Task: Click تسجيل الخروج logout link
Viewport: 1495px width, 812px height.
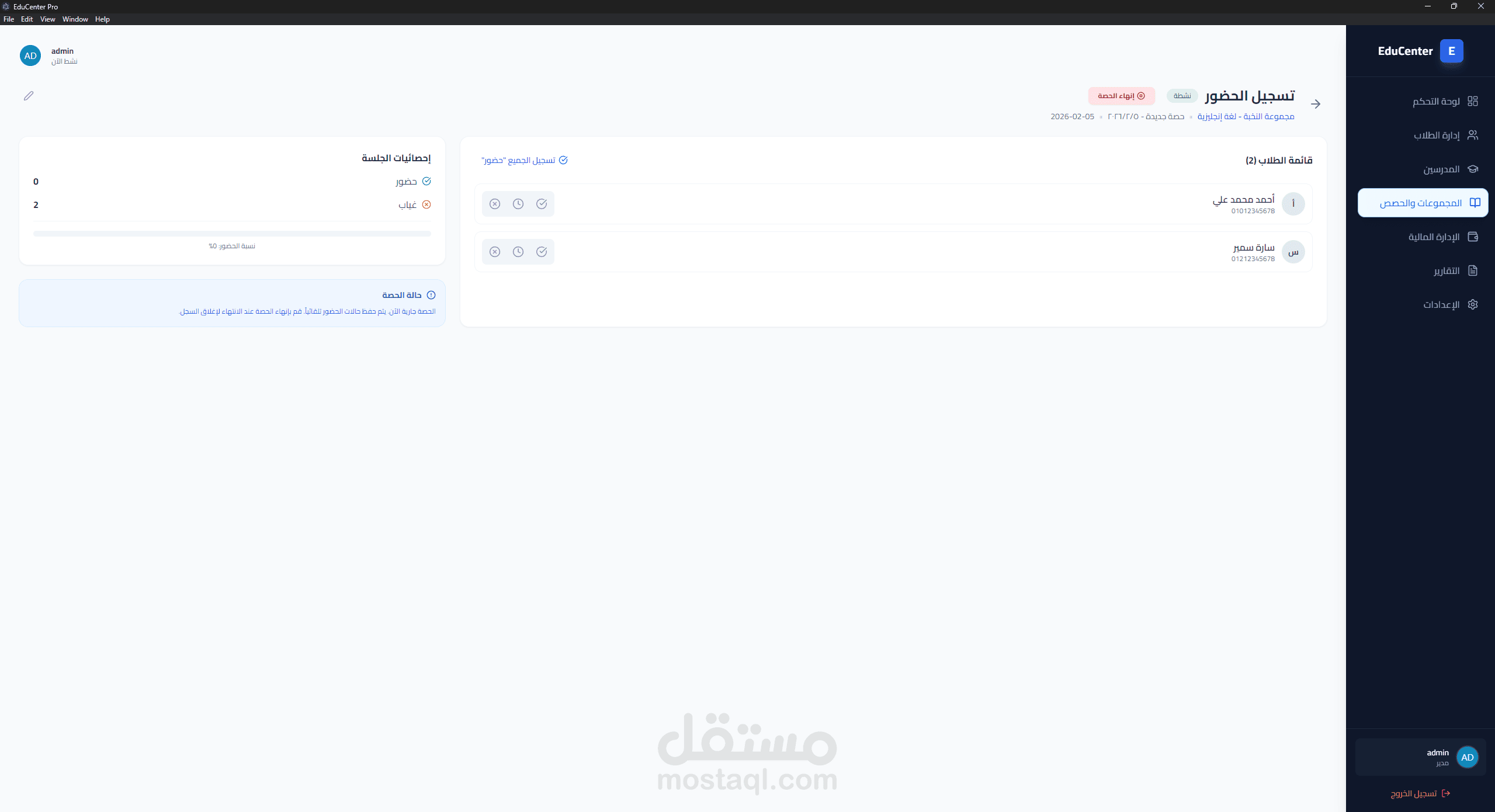Action: [x=1420, y=793]
